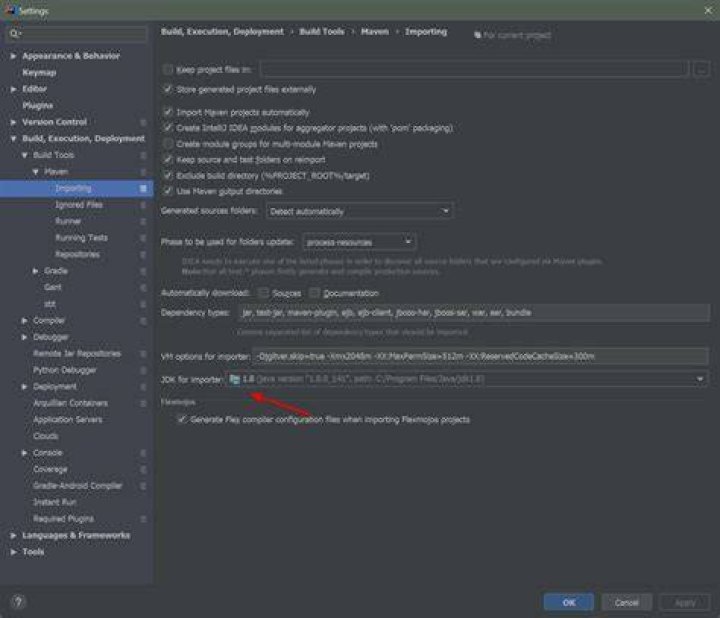Click the project-level icon beside Gradle
720x618 pixels.
(x=143, y=271)
